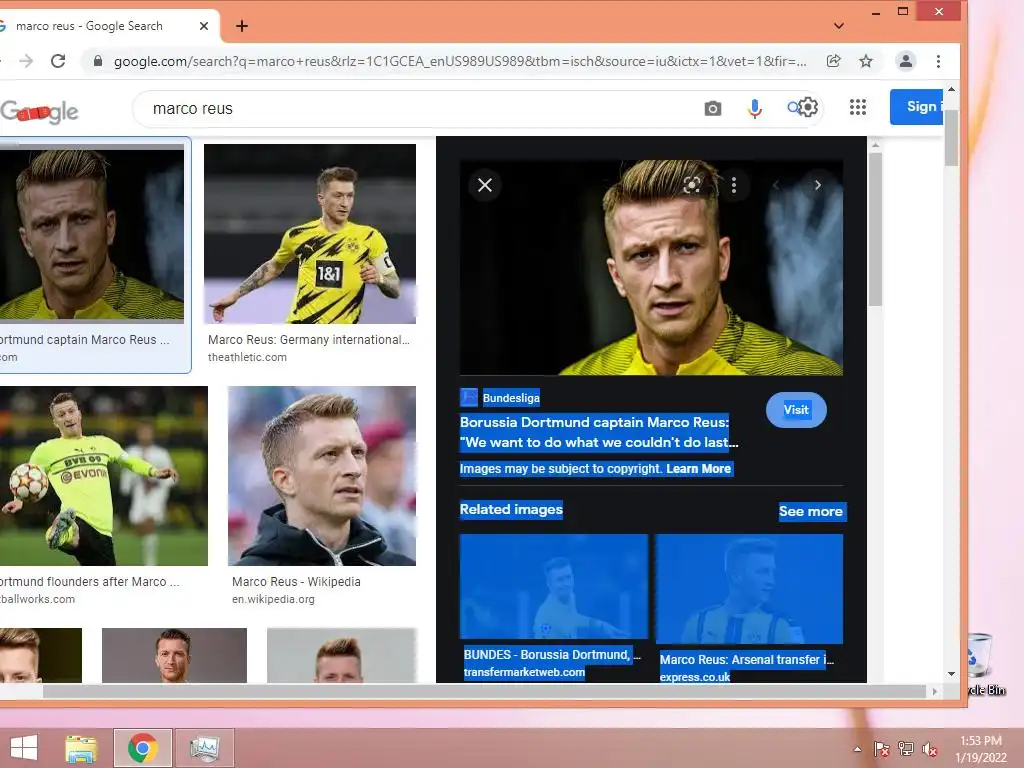
Task: Open File Explorer from the taskbar
Action: pyautogui.click(x=81, y=748)
